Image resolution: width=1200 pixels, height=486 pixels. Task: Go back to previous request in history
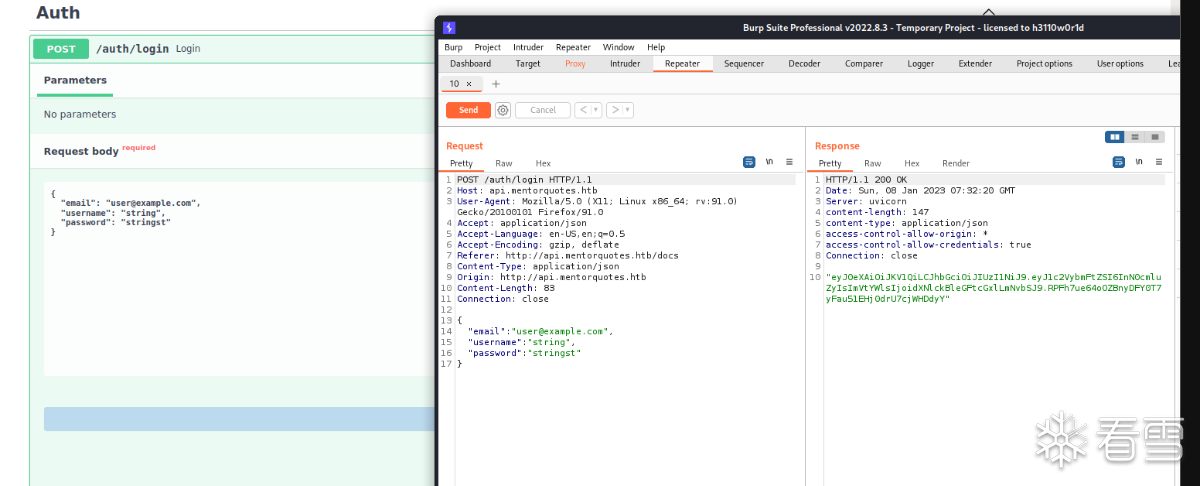click(583, 110)
